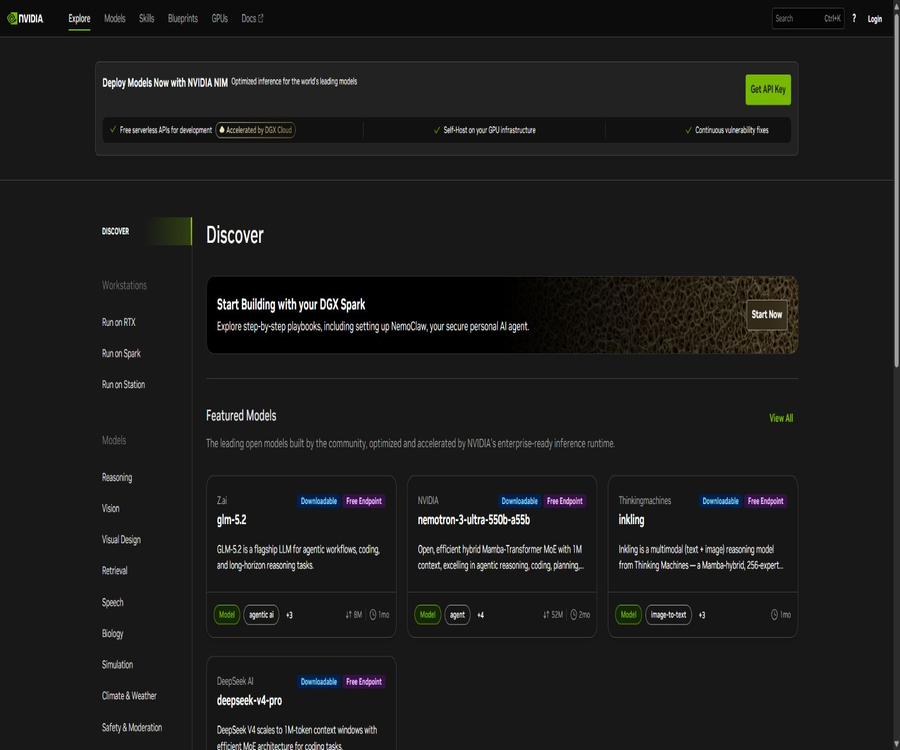This screenshot has width=900, height=750.
Task: Switch to the Explore tab
Action: 79,18
